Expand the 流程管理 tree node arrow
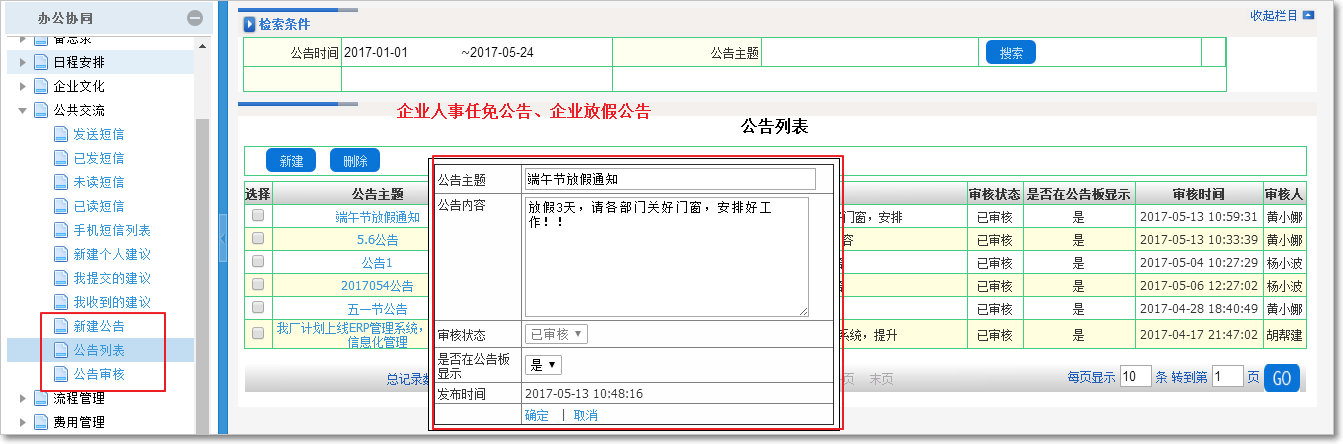The width and height of the screenshot is (1343, 444). point(23,398)
